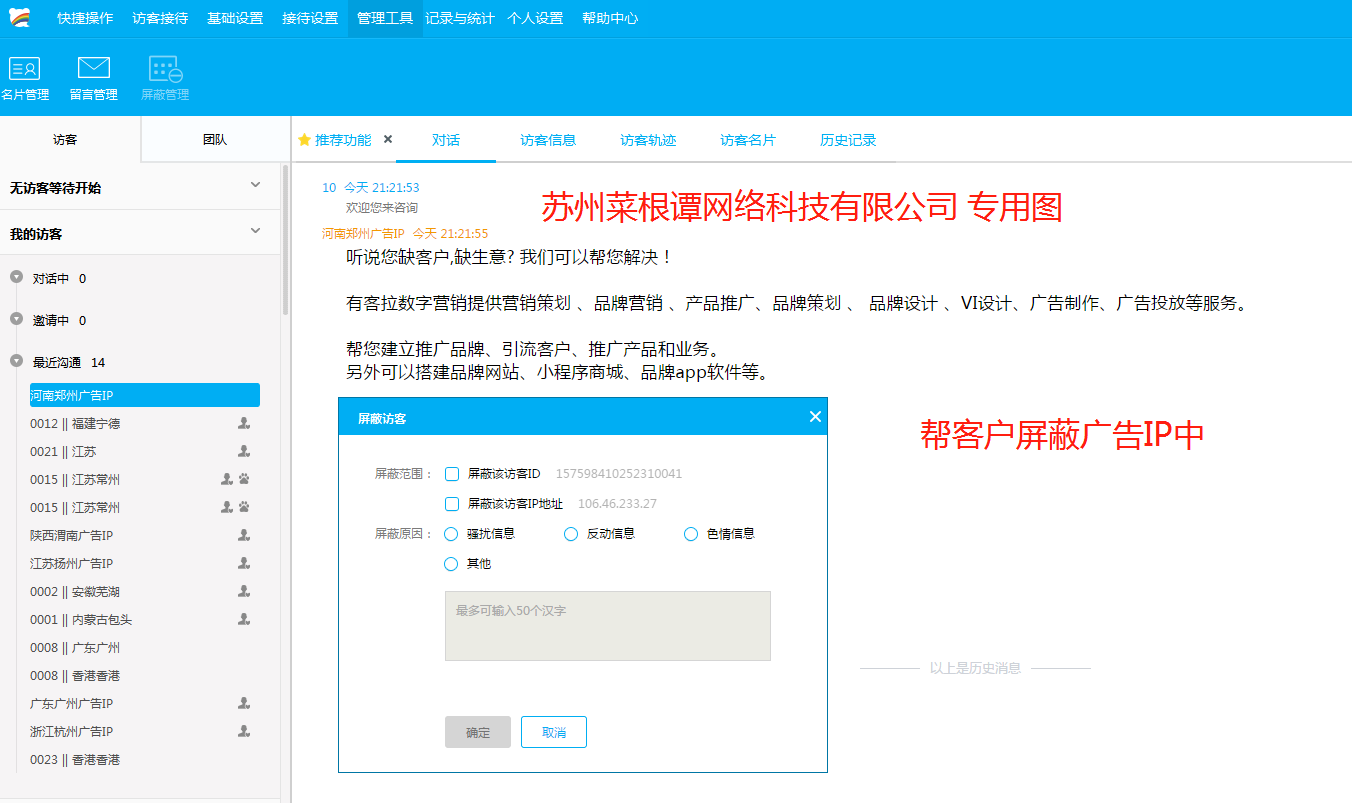Collapse the 无访客等待开始 section
This screenshot has width=1352, height=803.
[255, 185]
